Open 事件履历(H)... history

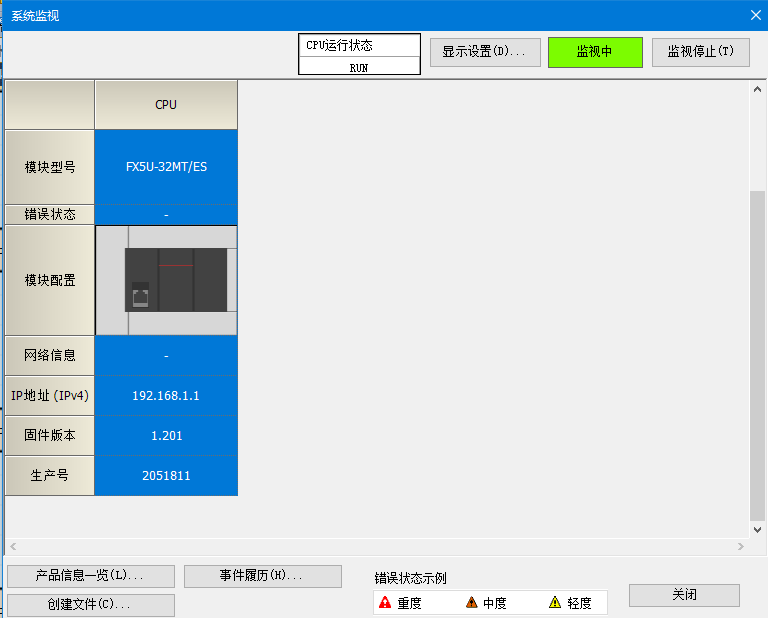pos(262,576)
